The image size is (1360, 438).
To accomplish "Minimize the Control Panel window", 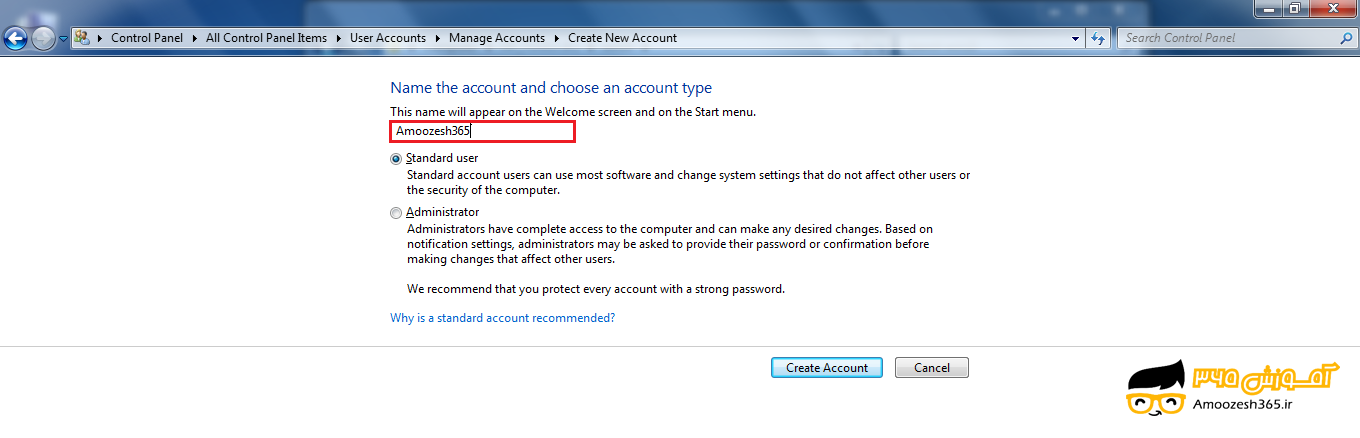I will [x=1269, y=8].
